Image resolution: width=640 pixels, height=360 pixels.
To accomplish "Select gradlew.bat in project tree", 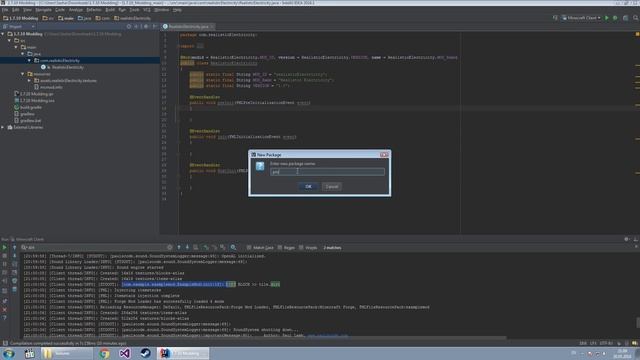I will [x=28, y=121].
